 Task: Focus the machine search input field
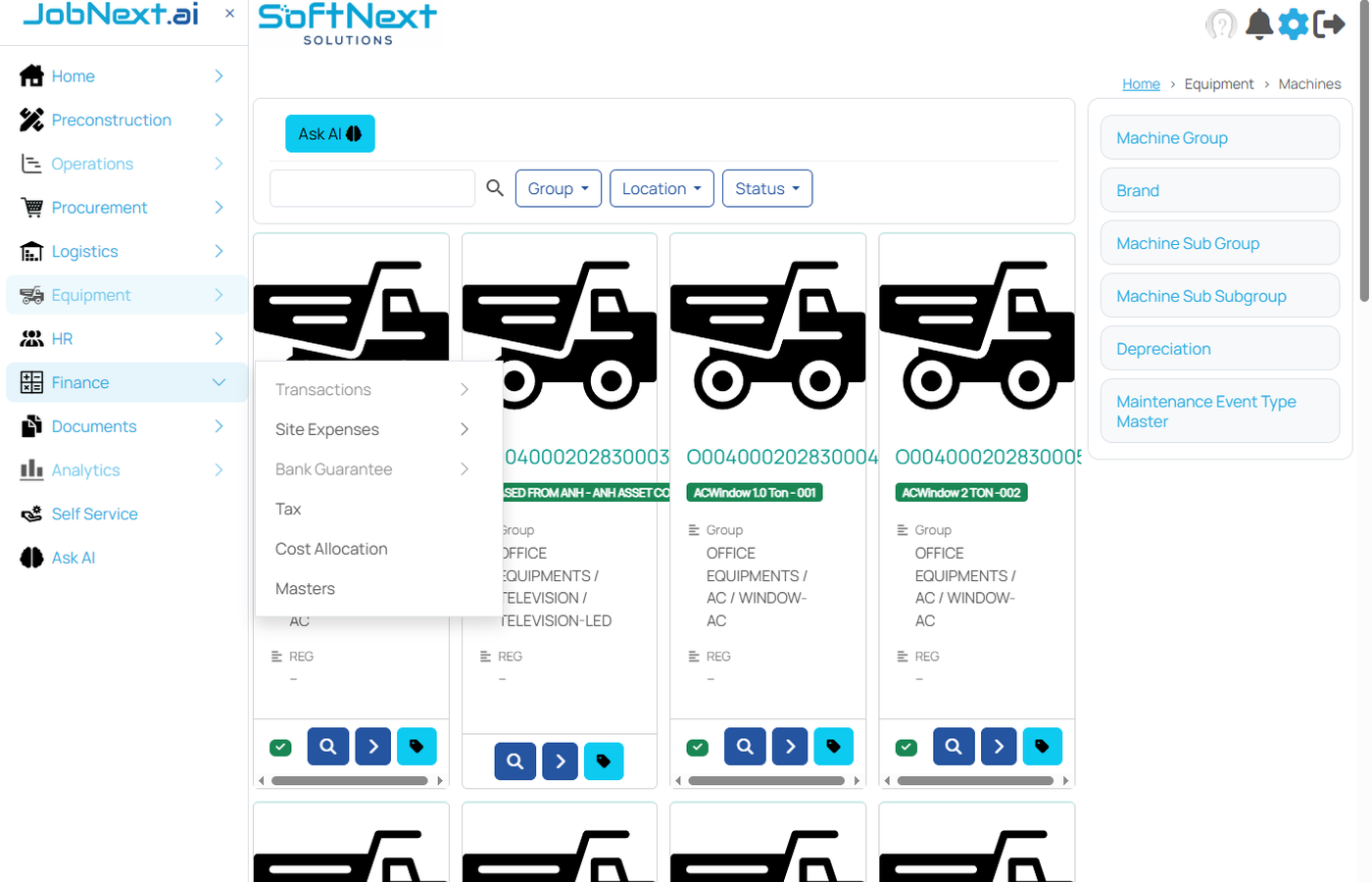click(x=372, y=188)
